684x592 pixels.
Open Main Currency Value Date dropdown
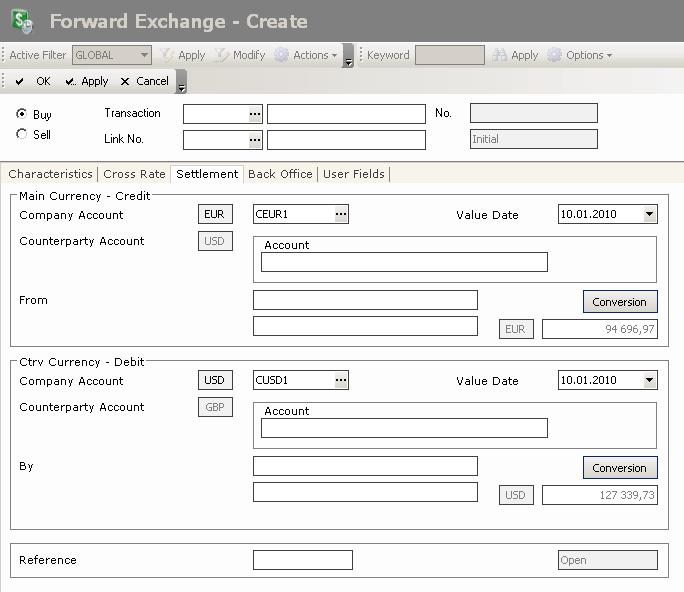click(650, 214)
